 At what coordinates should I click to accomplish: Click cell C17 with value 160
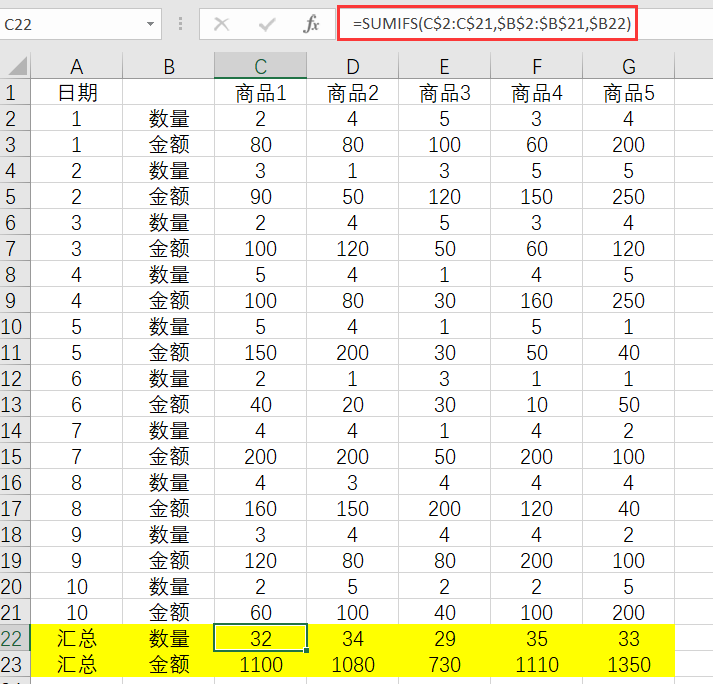tap(261, 508)
